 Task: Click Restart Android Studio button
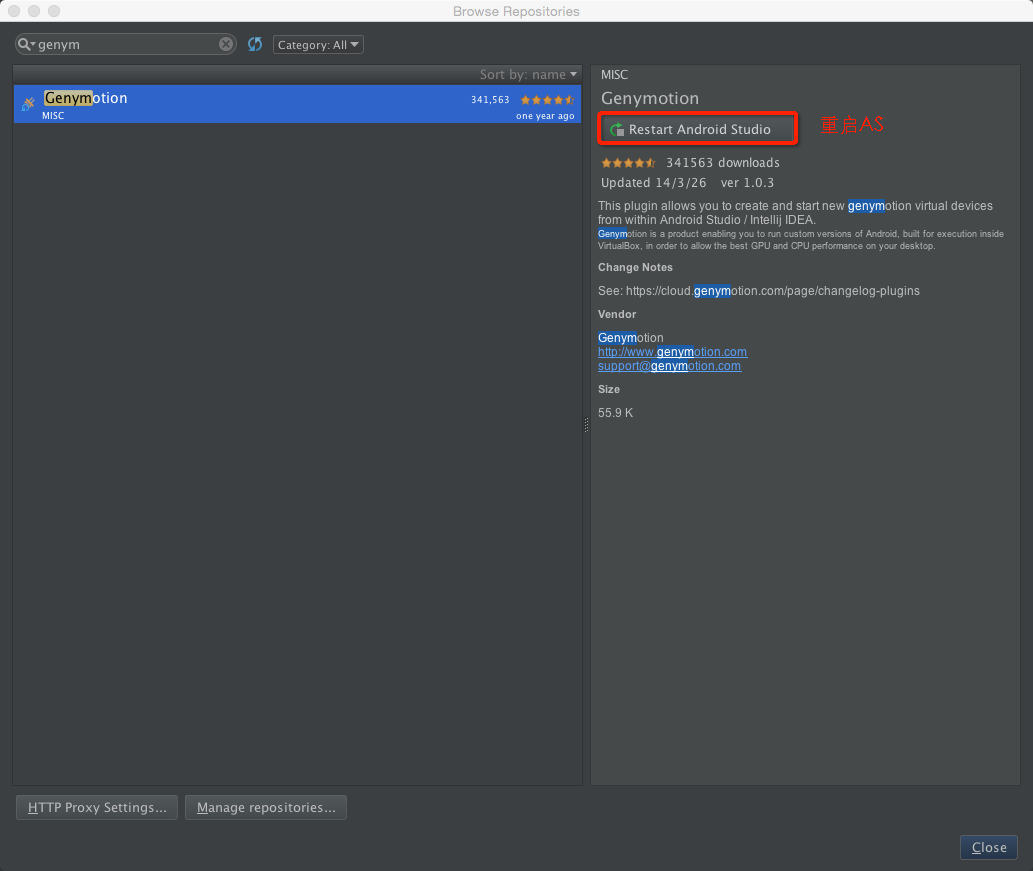point(698,129)
